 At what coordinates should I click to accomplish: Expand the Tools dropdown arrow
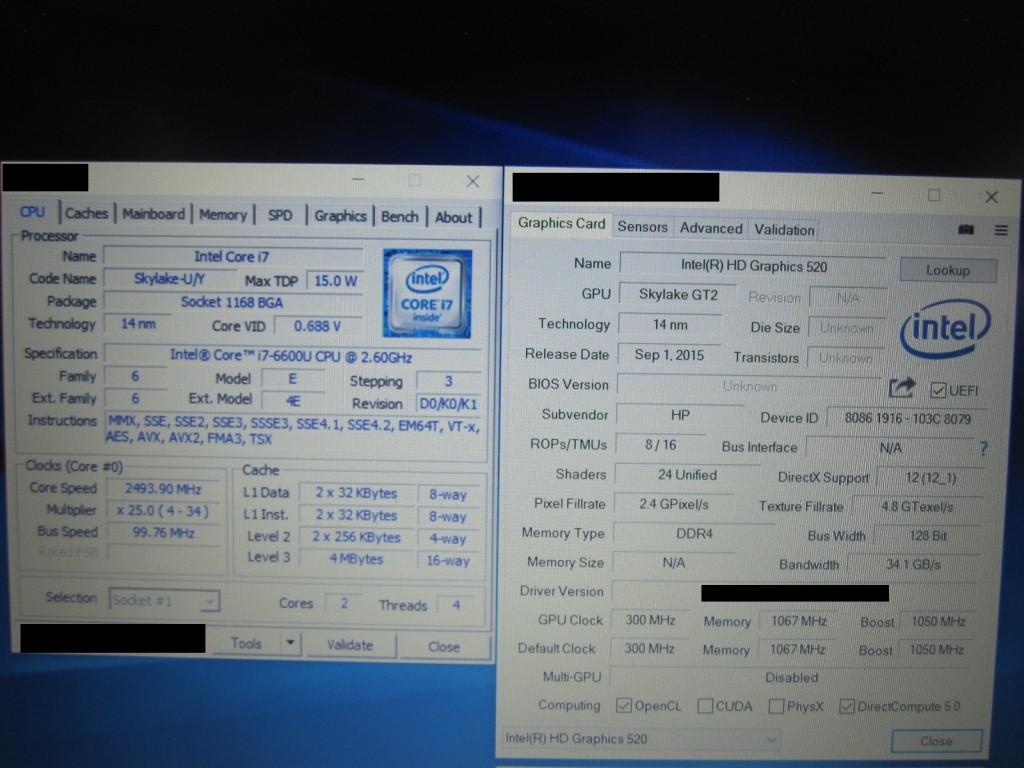pos(290,643)
